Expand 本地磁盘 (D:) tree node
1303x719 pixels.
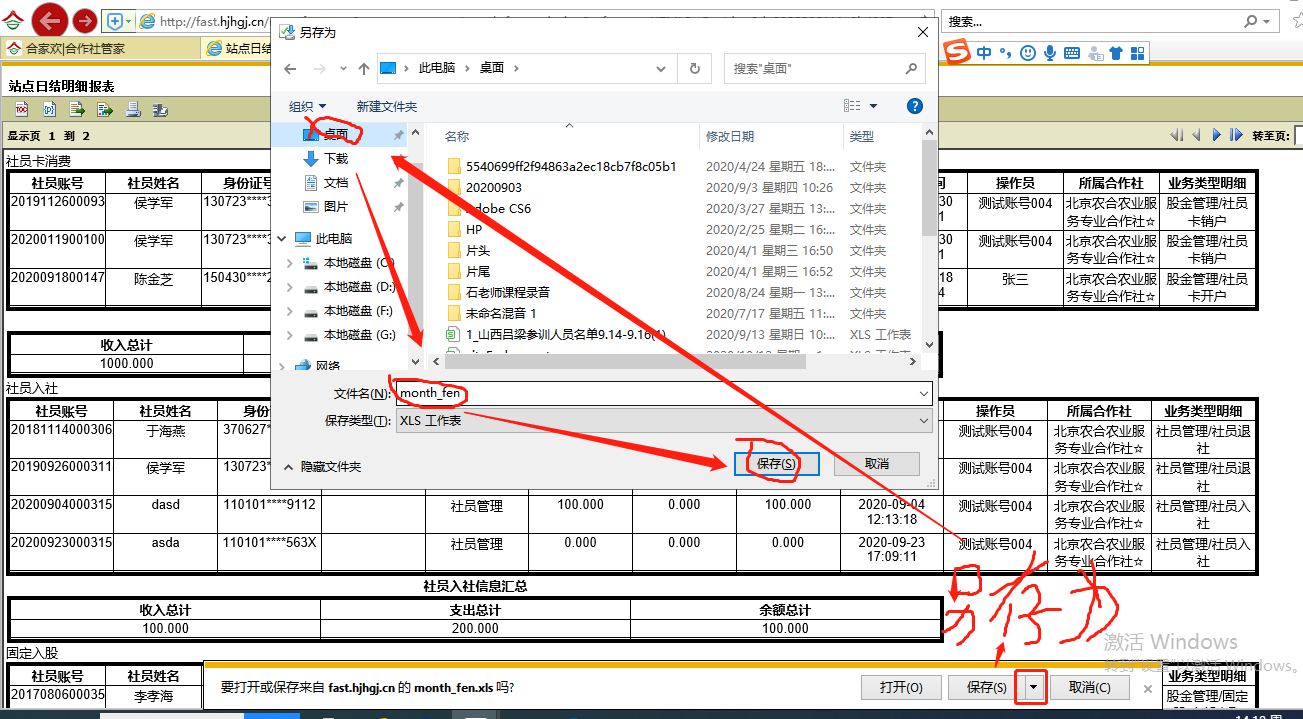pyautogui.click(x=290, y=287)
